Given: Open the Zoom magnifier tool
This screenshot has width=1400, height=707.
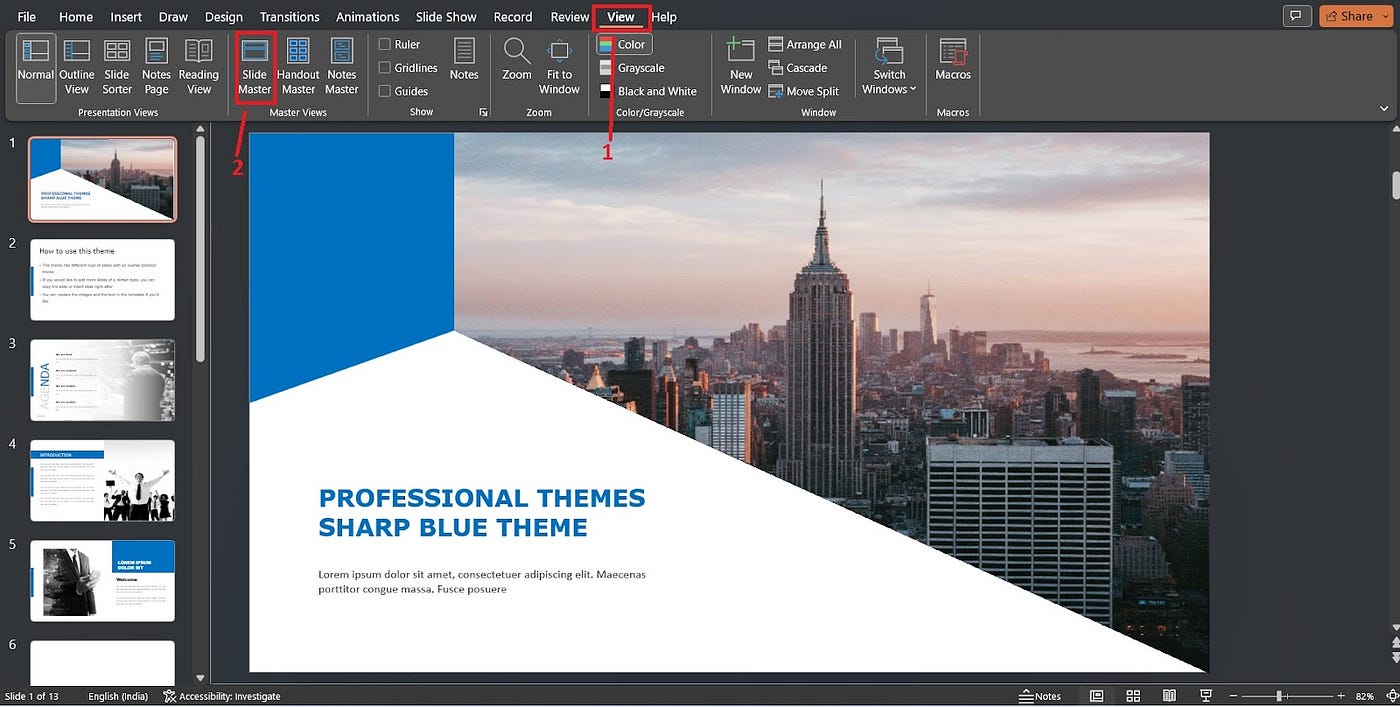Looking at the screenshot, I should pos(517,60).
